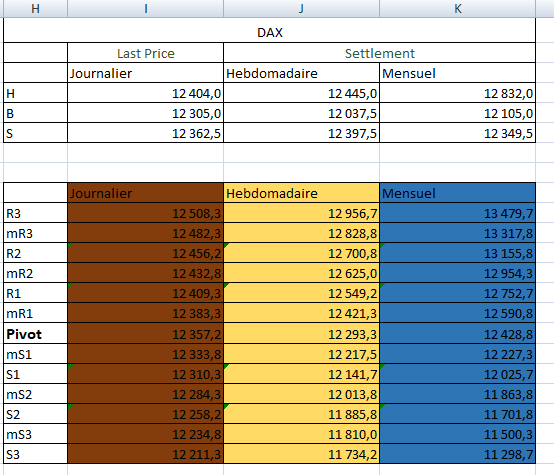Viewport: 554px width, 475px height.
Task: Select cell with value 12 349,5
Action: point(458,133)
